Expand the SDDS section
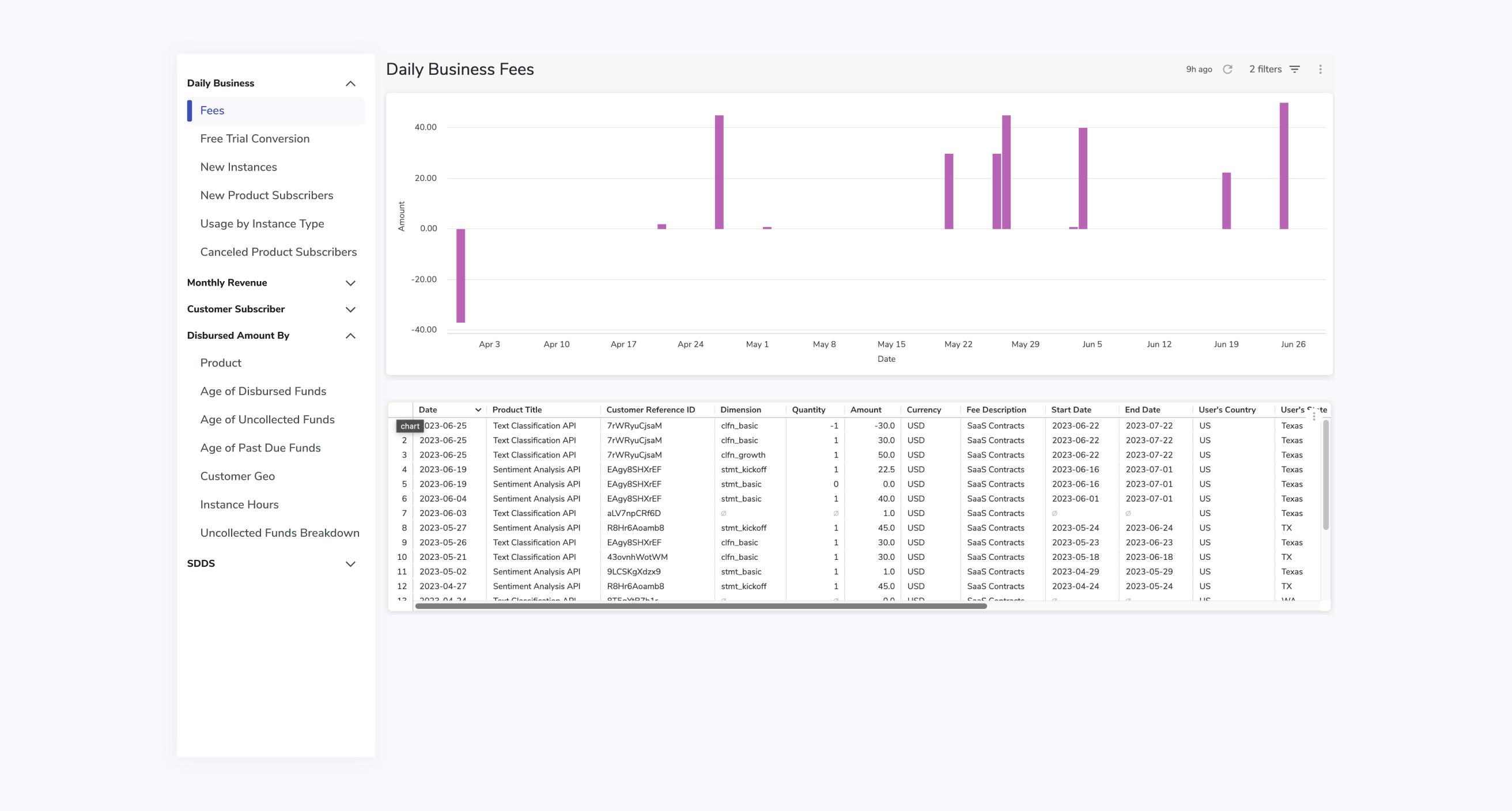 point(350,563)
